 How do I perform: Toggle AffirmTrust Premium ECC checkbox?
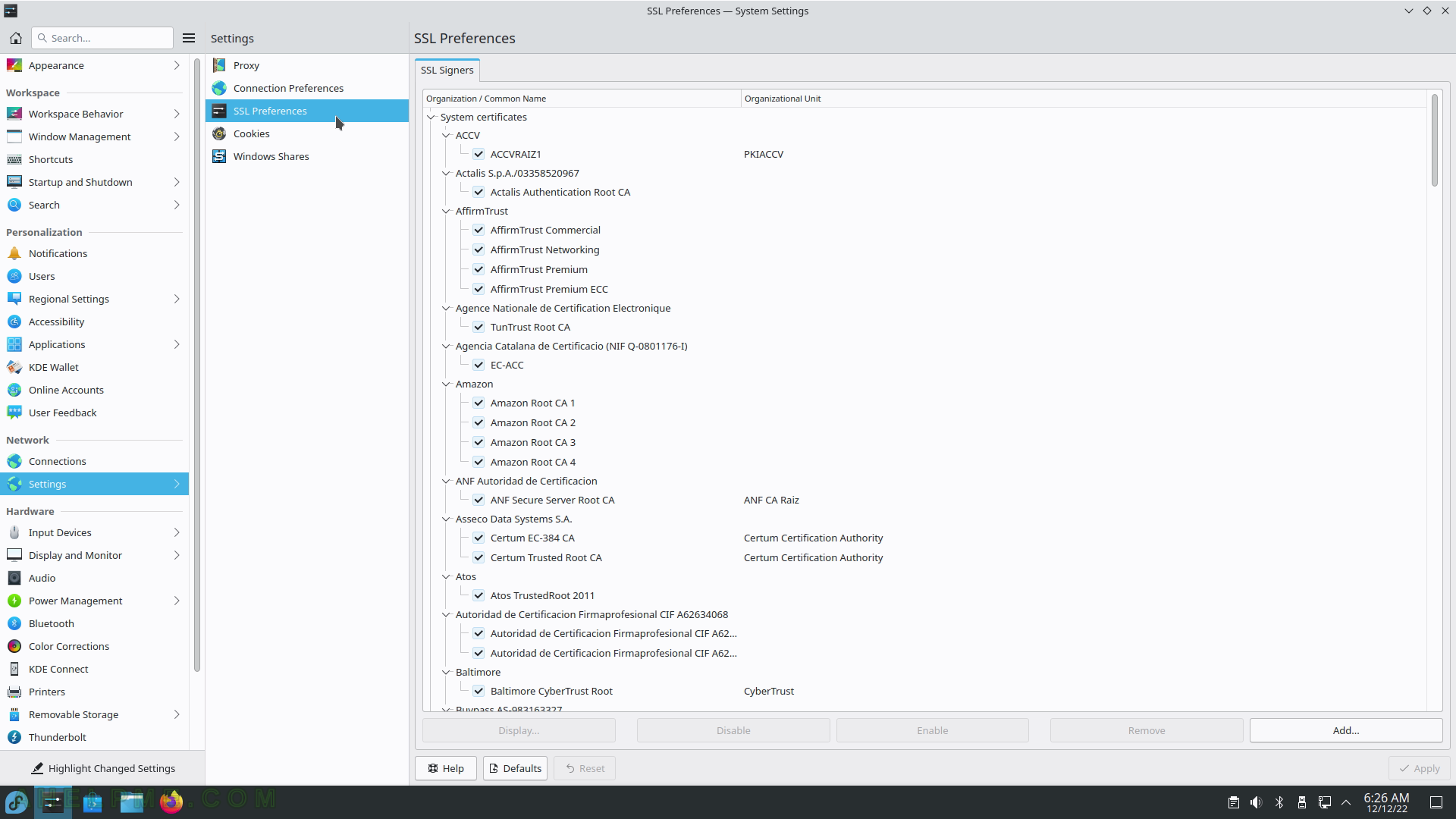pos(479,289)
